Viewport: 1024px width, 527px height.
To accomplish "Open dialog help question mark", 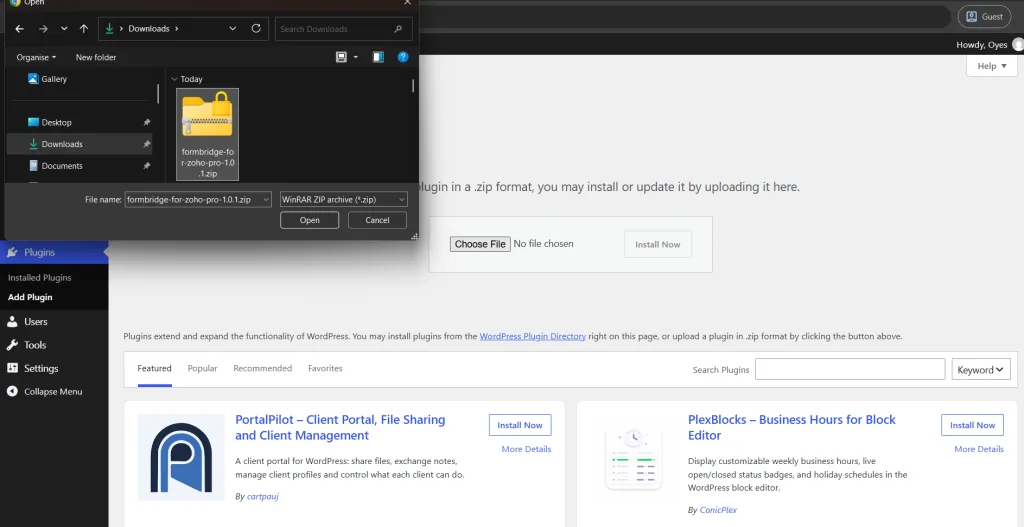I will click(x=403, y=57).
